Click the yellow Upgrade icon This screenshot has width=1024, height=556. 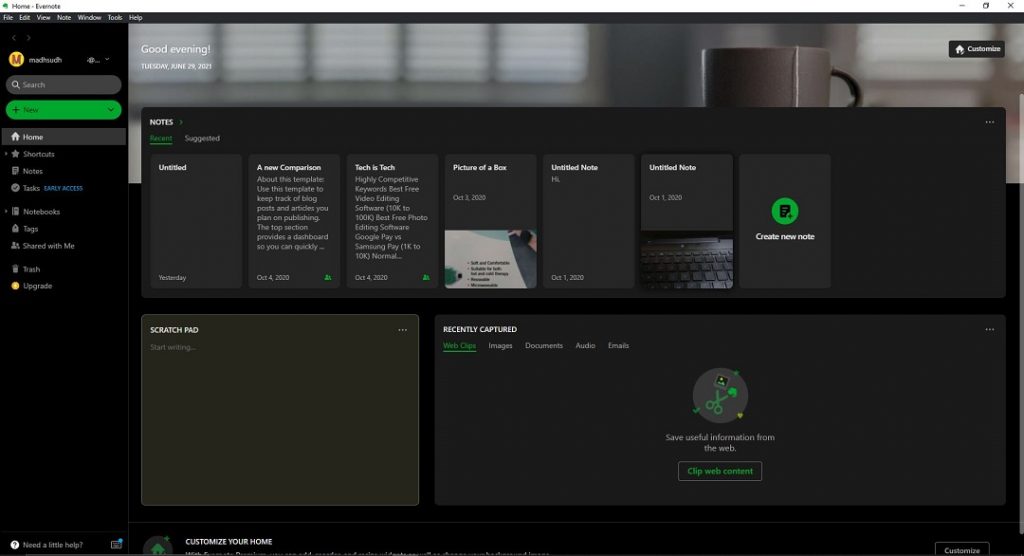16,286
